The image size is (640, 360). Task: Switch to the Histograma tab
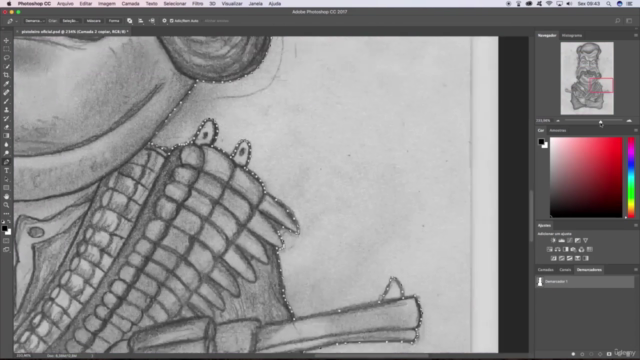coord(571,36)
